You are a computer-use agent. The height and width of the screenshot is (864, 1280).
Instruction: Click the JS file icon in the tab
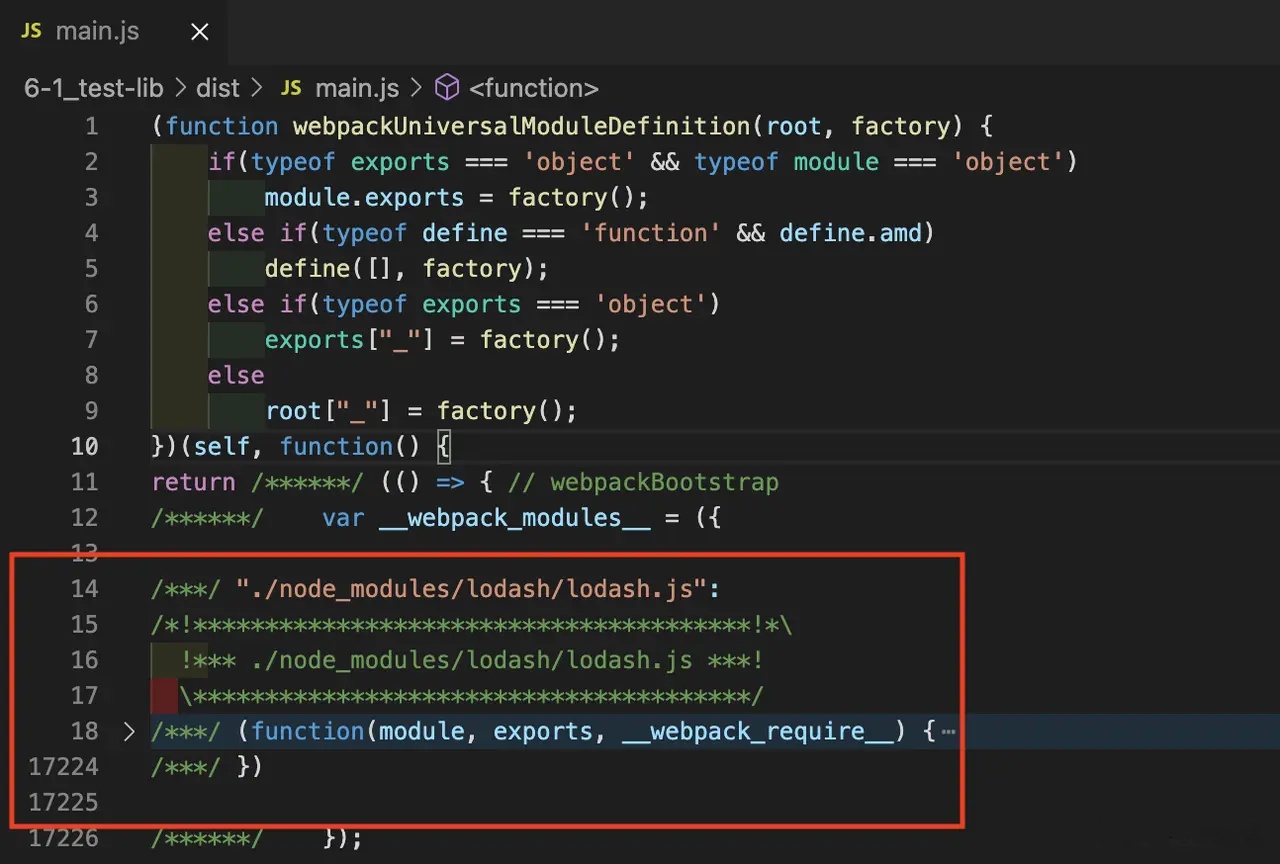[32, 31]
